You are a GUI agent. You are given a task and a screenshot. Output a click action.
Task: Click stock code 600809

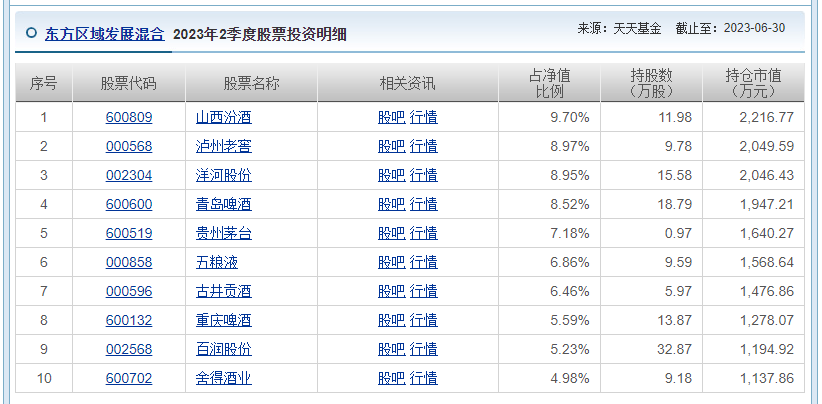(129, 117)
